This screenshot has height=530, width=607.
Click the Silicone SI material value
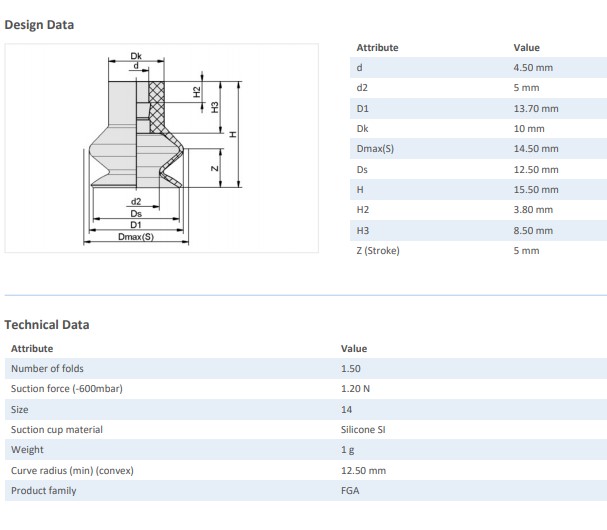pyautogui.click(x=364, y=430)
